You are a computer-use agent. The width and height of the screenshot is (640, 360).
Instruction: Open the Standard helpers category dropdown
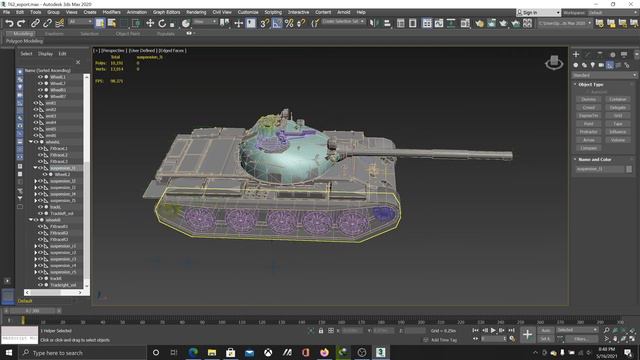(604, 75)
